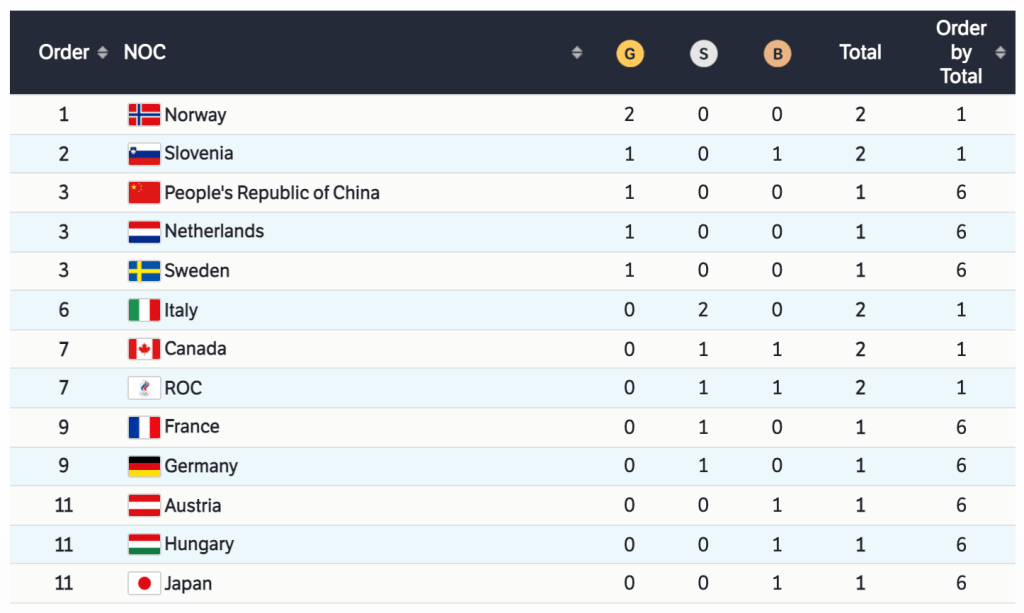
Task: Click the NOC column header label
Action: pos(145,53)
